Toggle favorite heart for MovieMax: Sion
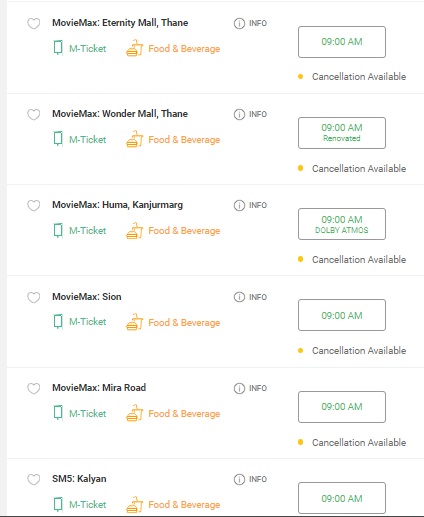 click(34, 298)
